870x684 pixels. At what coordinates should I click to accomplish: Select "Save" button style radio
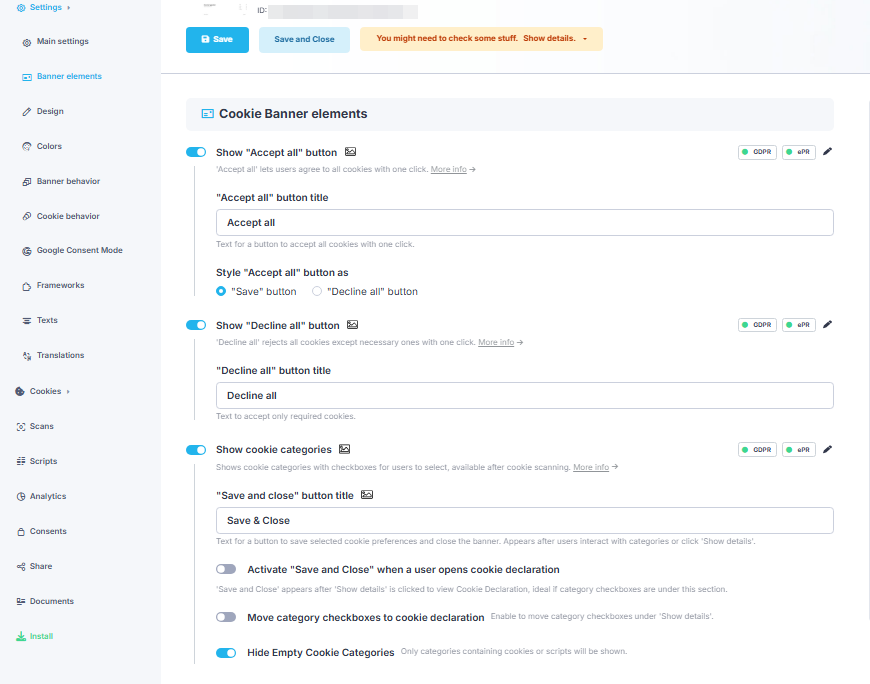(x=221, y=291)
